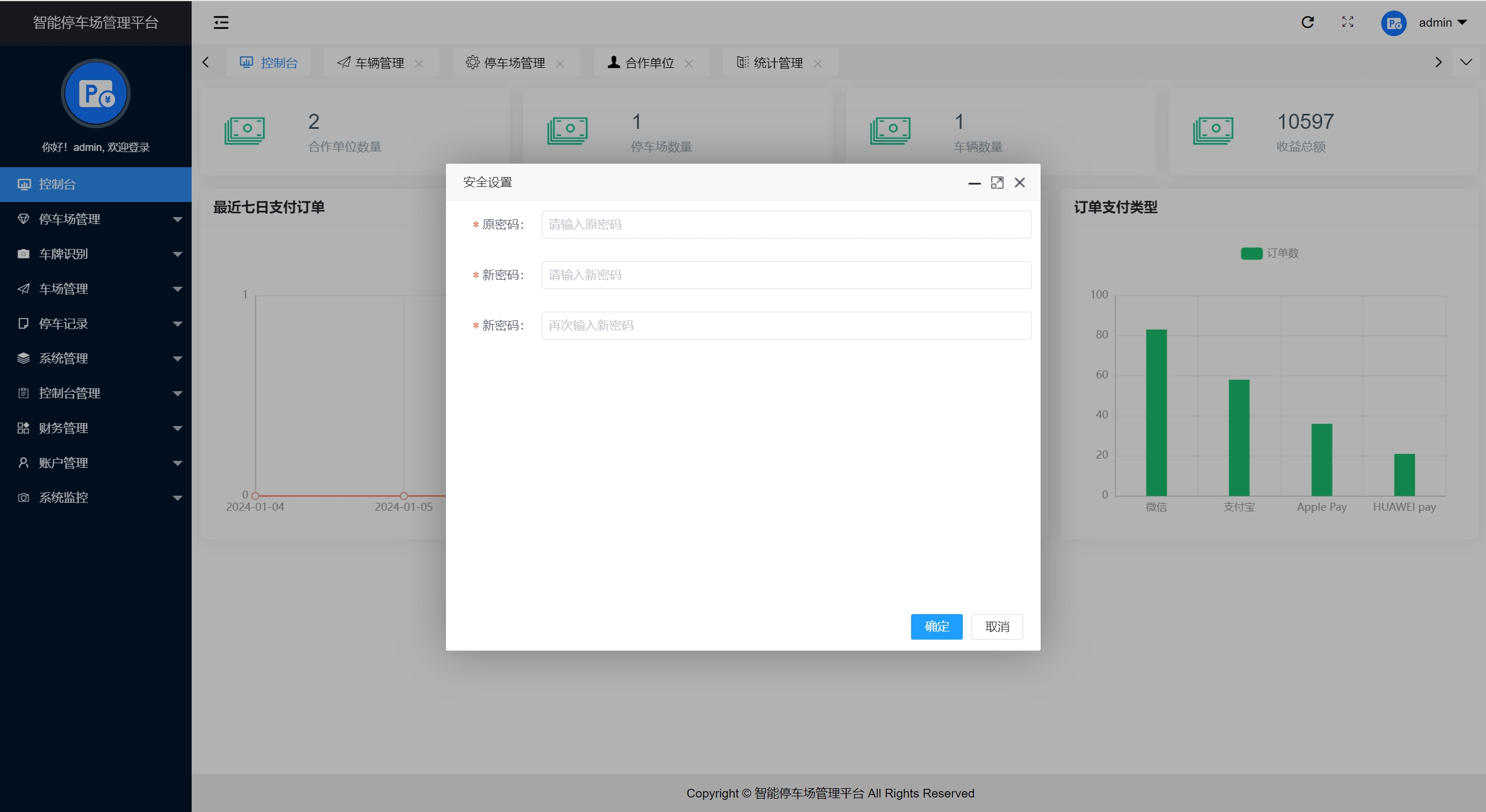Close the 合作单位 tab
1486x812 pixels.
tap(689, 64)
